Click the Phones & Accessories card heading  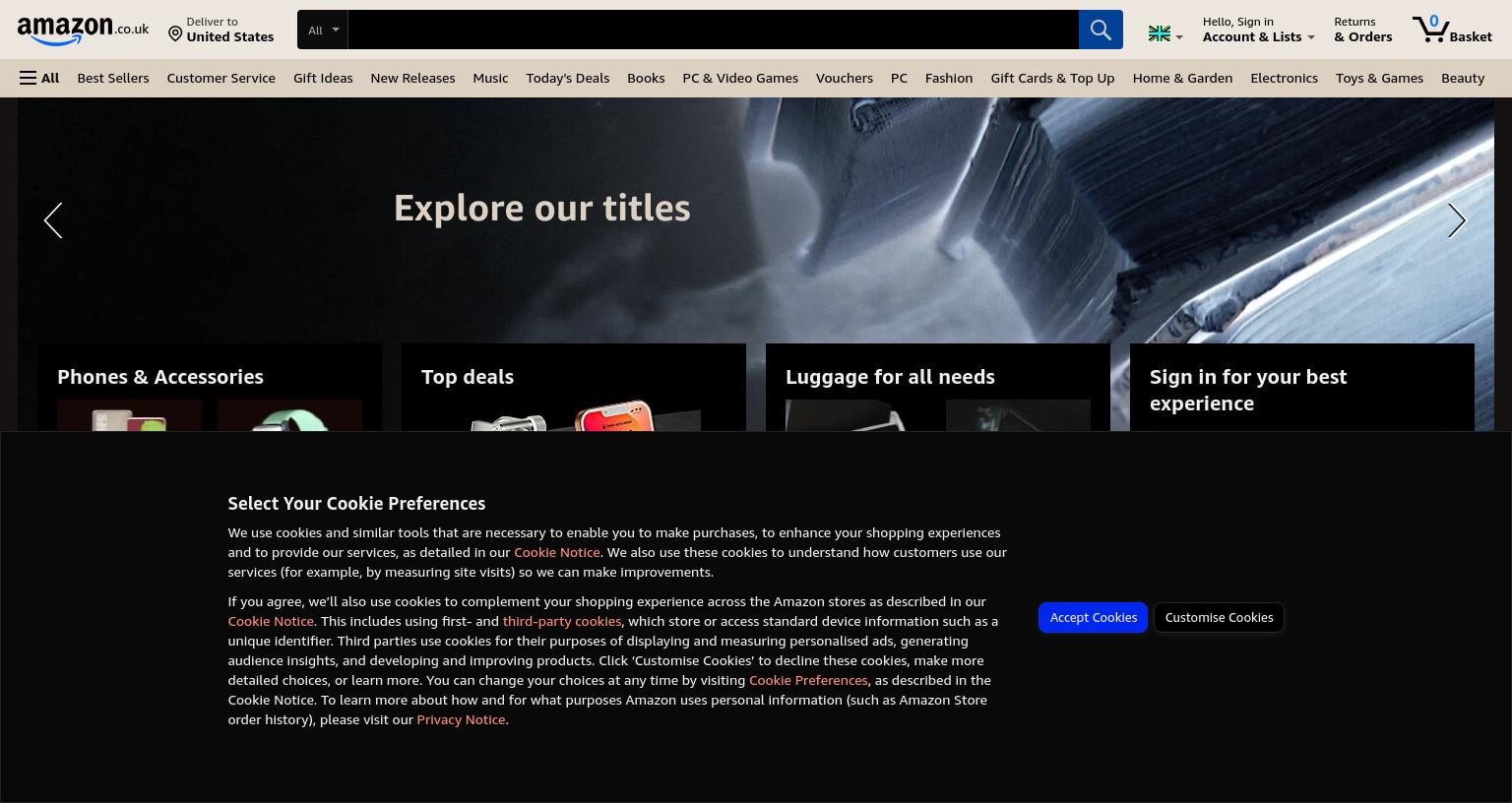point(160,377)
